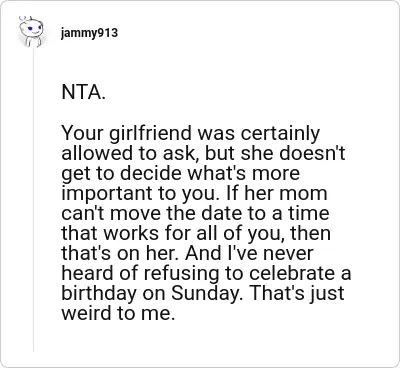Collapse the comment thread via vertical line
The width and height of the screenshot is (400, 368).
[x=33, y=200]
